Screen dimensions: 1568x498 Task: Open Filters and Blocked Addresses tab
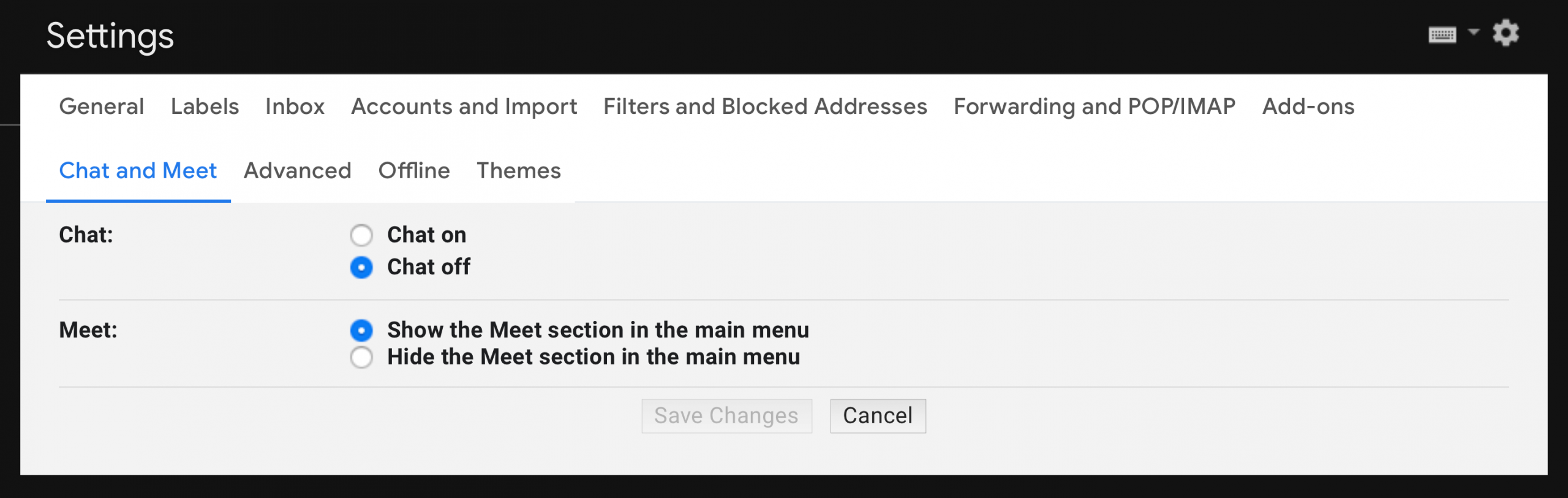(x=765, y=107)
